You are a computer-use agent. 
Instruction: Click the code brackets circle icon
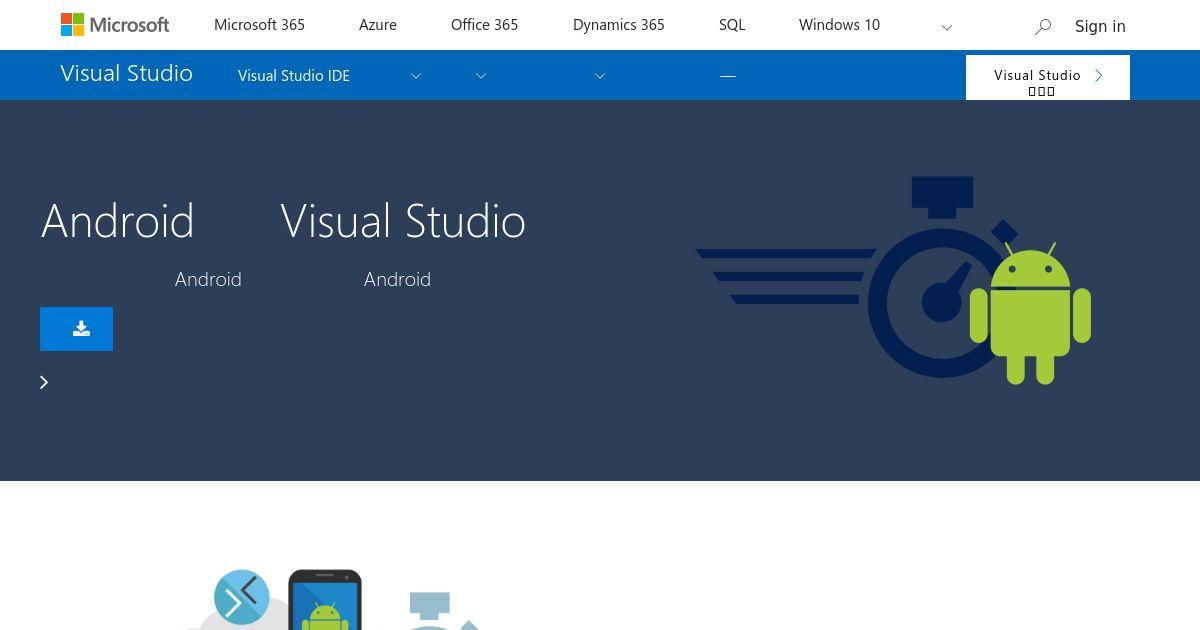(x=241, y=597)
